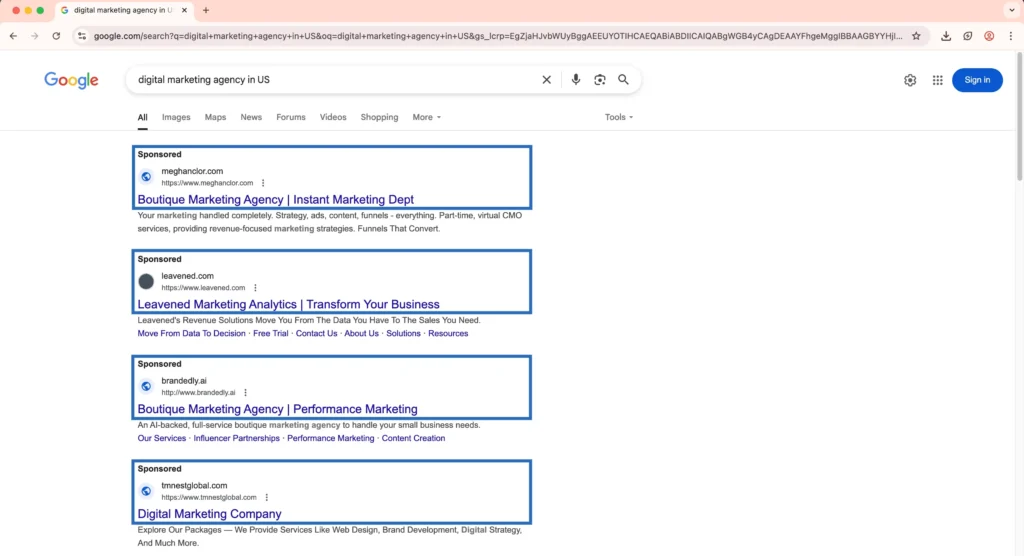
Task: Start voice search with microphone
Action: (x=575, y=80)
